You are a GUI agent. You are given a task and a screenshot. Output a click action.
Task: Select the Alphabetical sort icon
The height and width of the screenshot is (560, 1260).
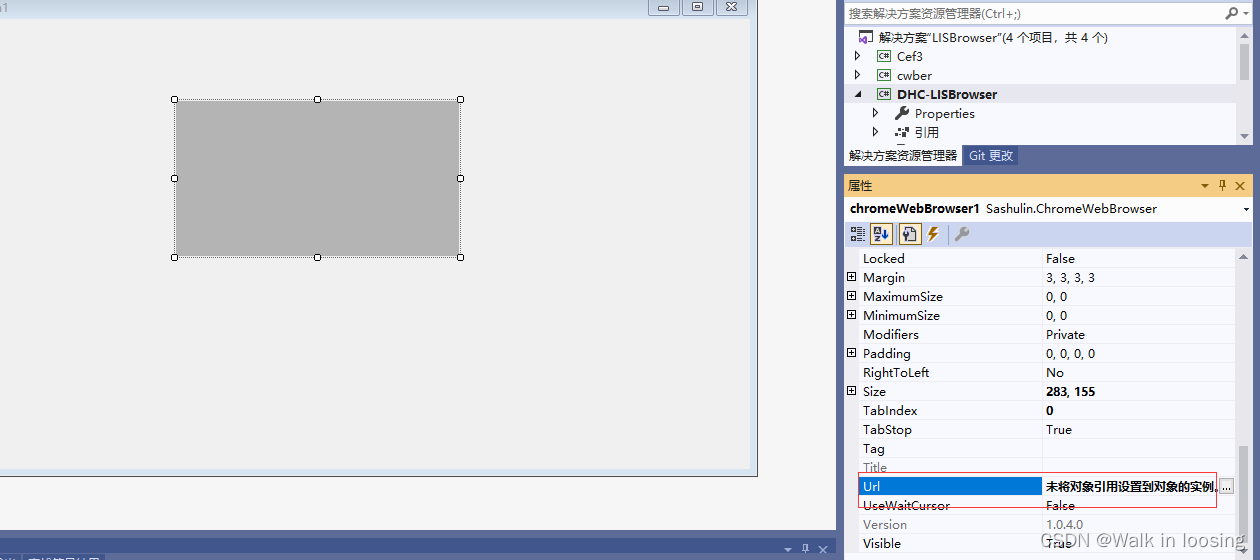pyautogui.click(x=881, y=234)
